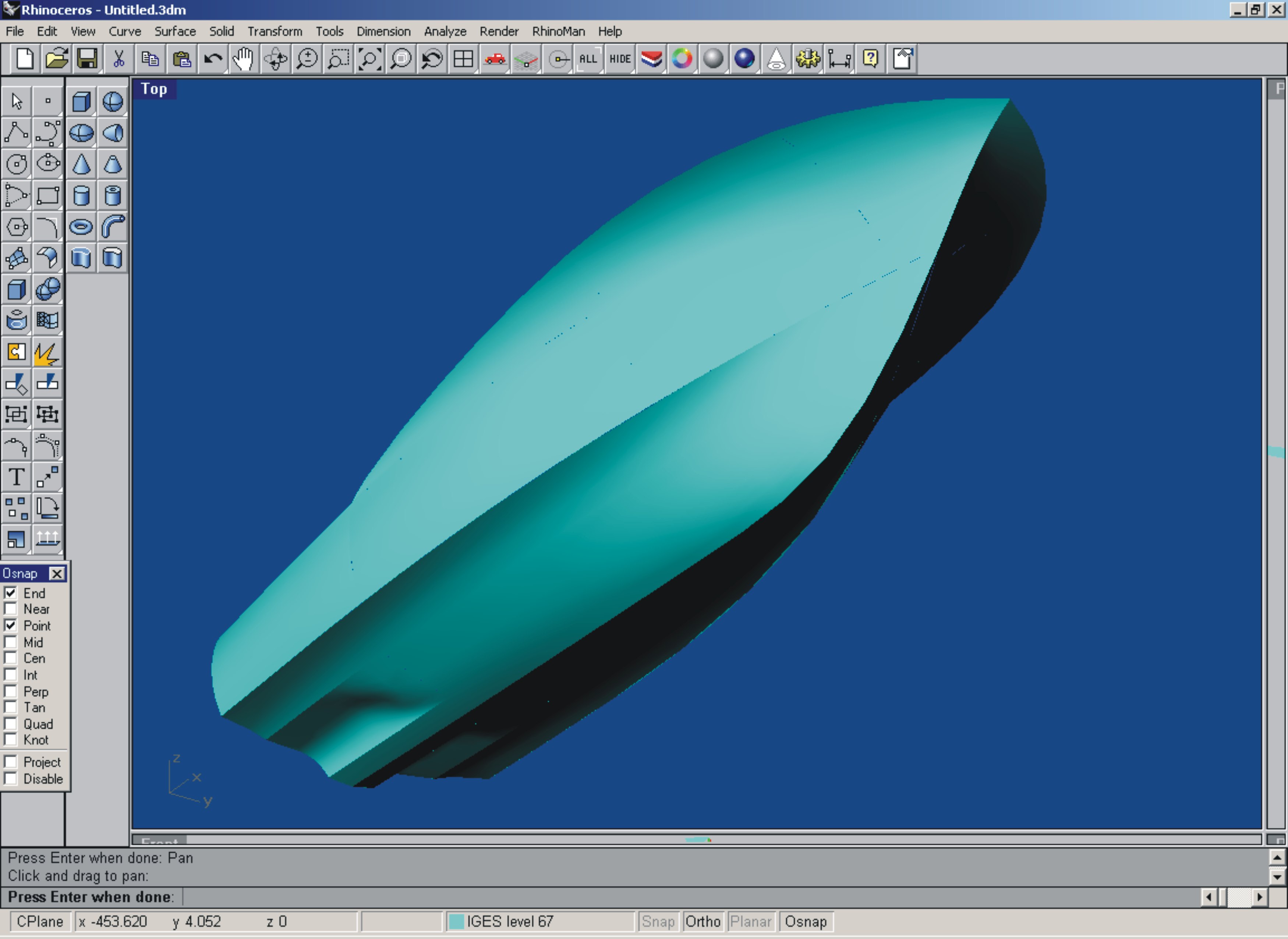Toggle Ortho mode in status bar
This screenshot has width=1288, height=939.
point(703,921)
